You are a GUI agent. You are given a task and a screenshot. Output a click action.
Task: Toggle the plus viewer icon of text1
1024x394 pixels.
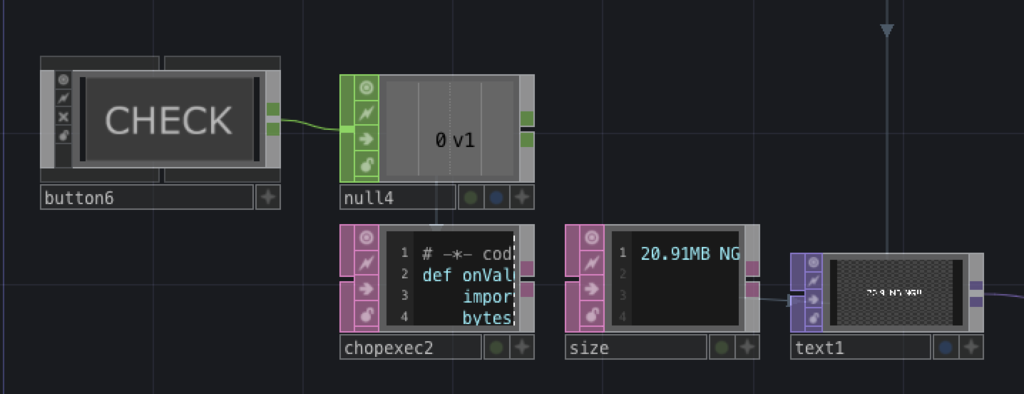[x=971, y=347]
